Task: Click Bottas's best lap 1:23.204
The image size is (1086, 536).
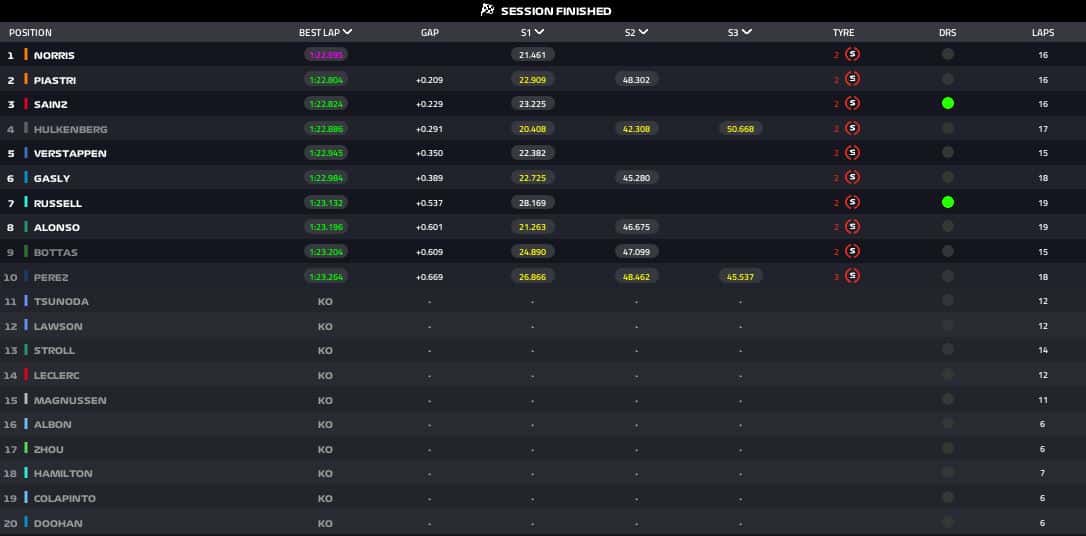Action: [326, 252]
